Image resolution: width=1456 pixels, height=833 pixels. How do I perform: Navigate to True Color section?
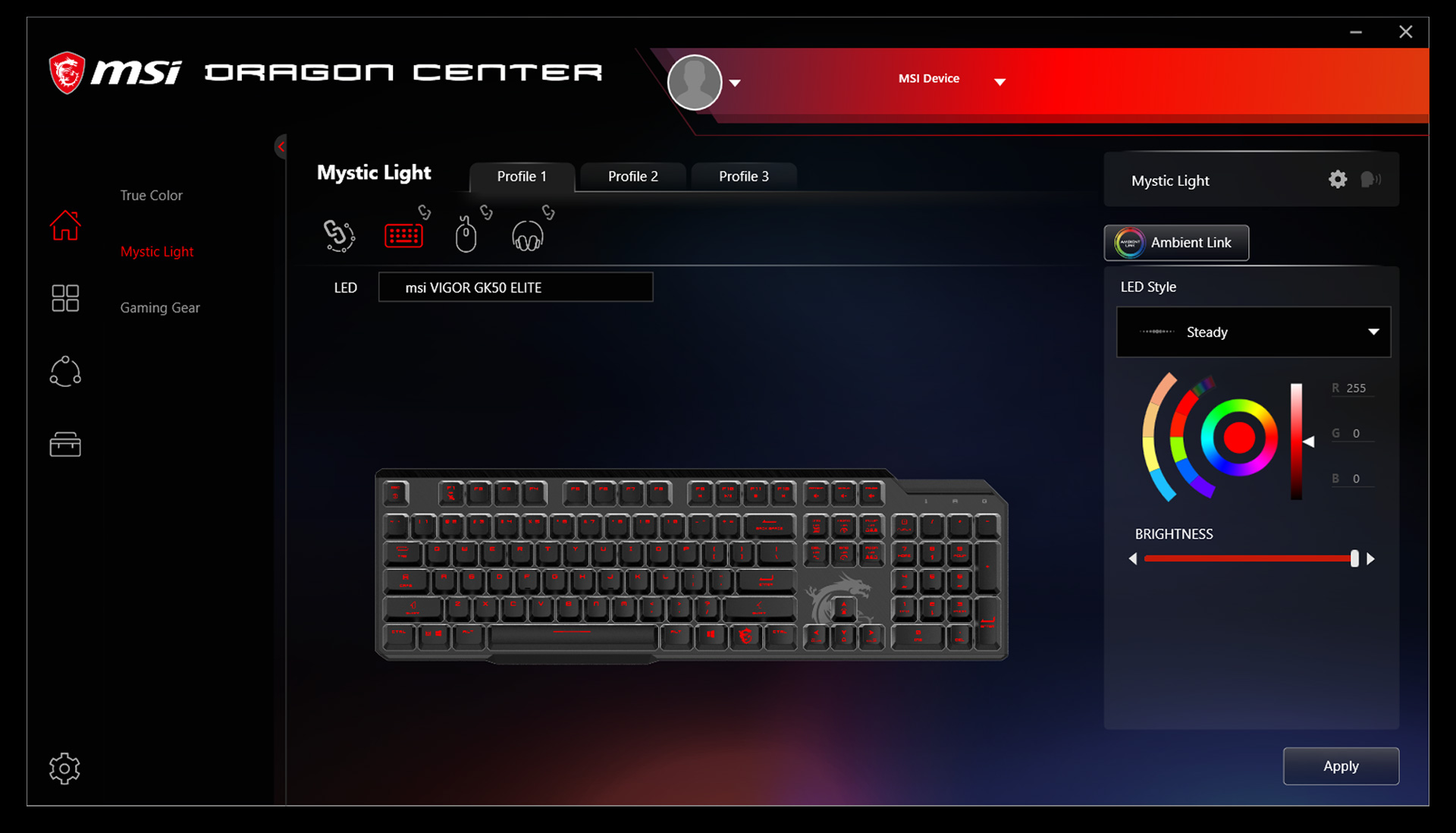click(150, 196)
